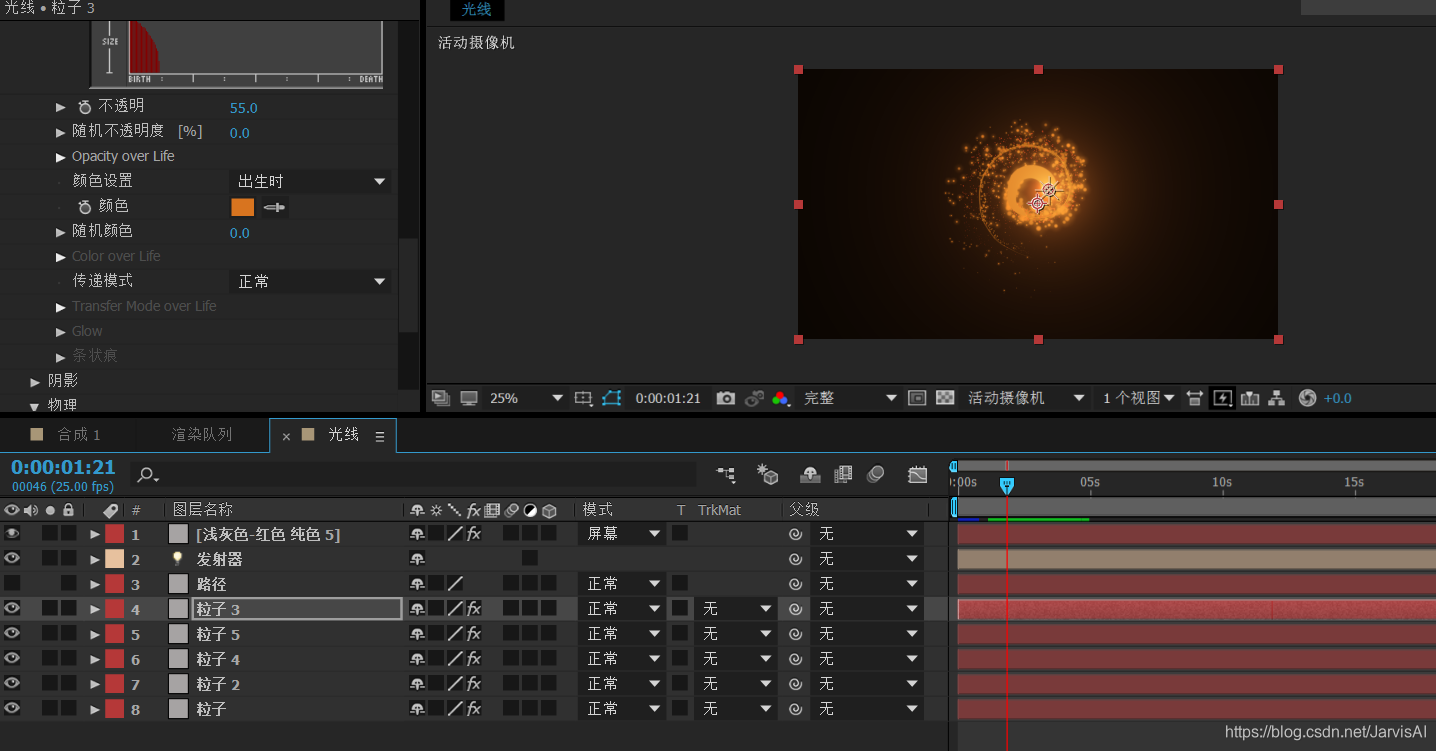Click the reset exposure icon
1436x751 pixels.
(x=1307, y=398)
